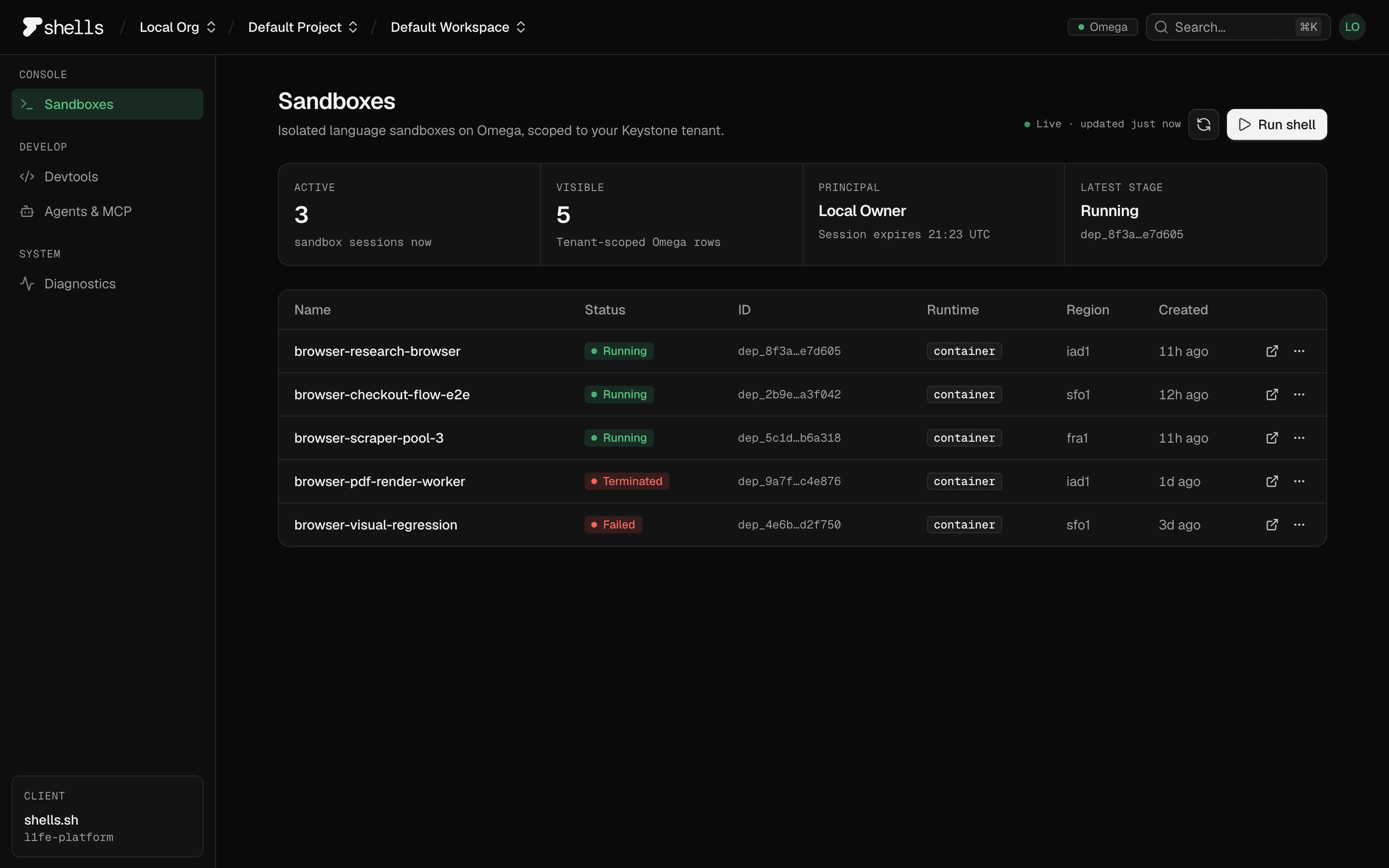Click container tag of browser-scraper-pool-3
Viewport: 1389px width, 868px height.
pos(964,438)
